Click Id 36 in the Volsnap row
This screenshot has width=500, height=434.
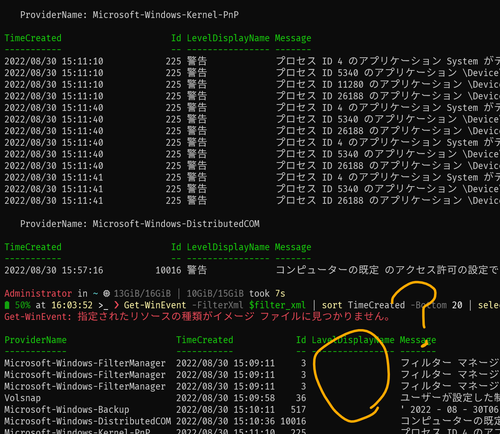pos(301,398)
